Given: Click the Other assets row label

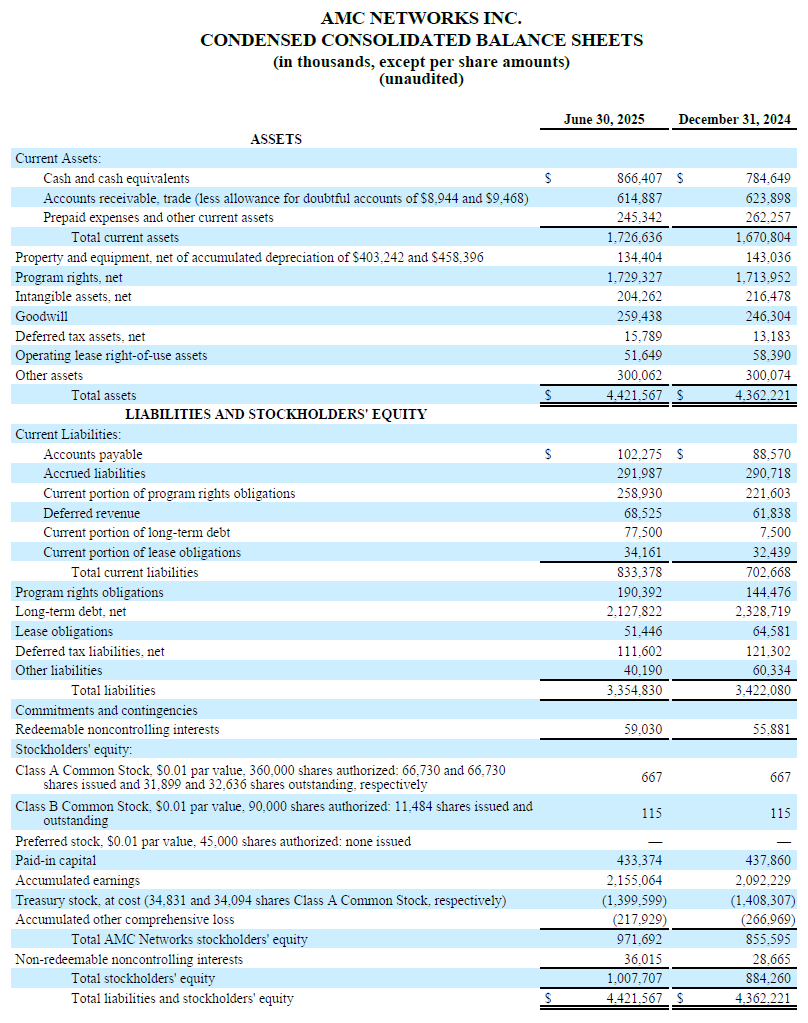Looking at the screenshot, I should point(49,376).
